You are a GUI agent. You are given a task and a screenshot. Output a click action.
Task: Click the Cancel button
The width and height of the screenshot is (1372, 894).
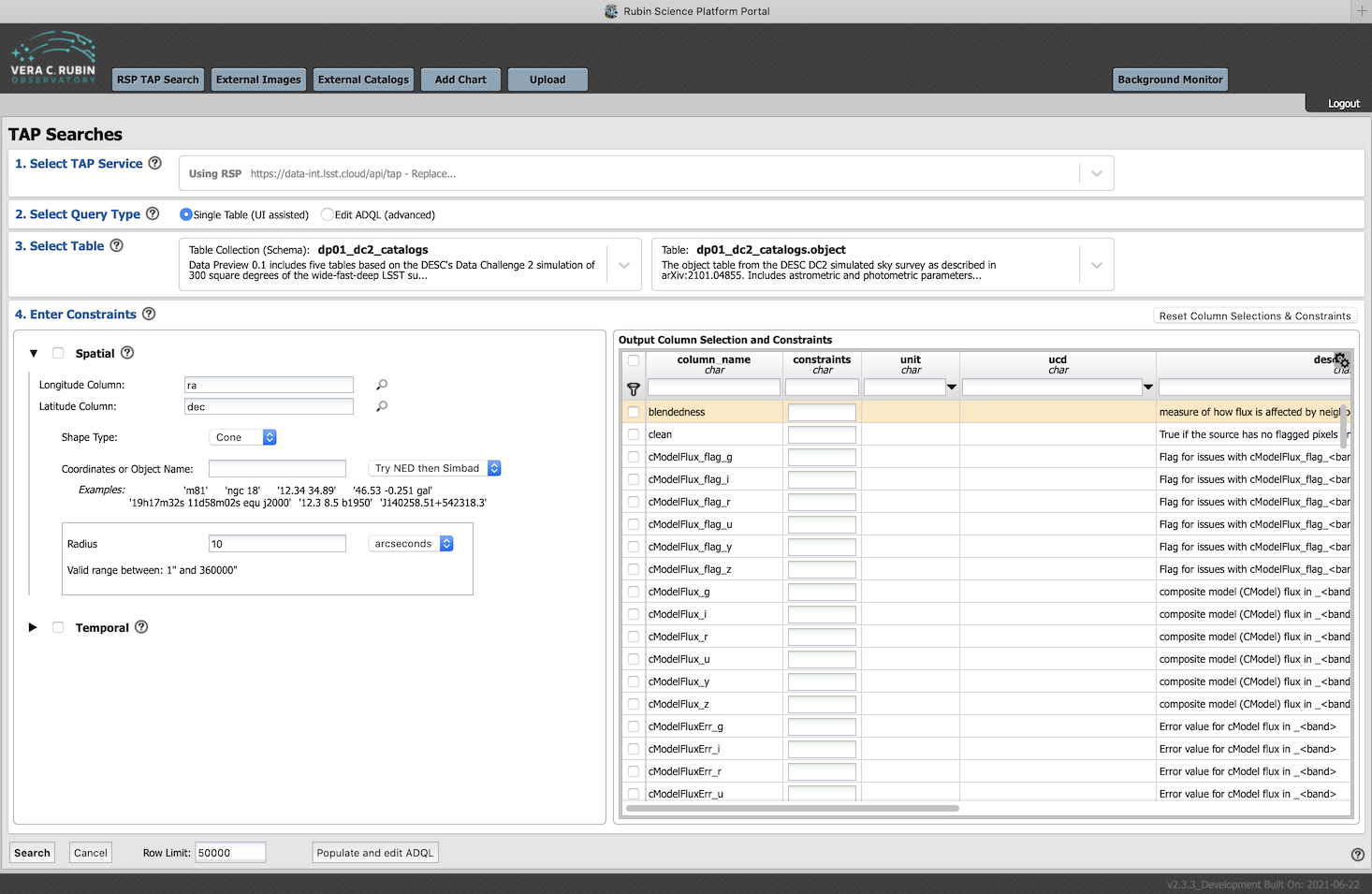click(91, 853)
